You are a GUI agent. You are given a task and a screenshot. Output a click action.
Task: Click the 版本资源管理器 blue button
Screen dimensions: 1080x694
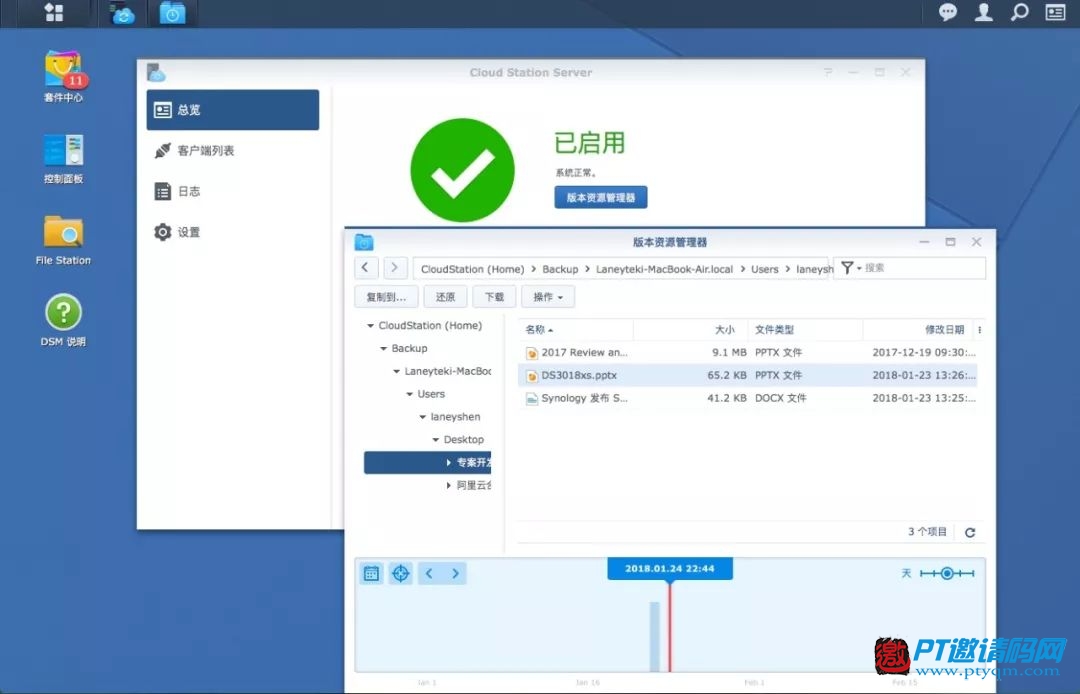(601, 198)
